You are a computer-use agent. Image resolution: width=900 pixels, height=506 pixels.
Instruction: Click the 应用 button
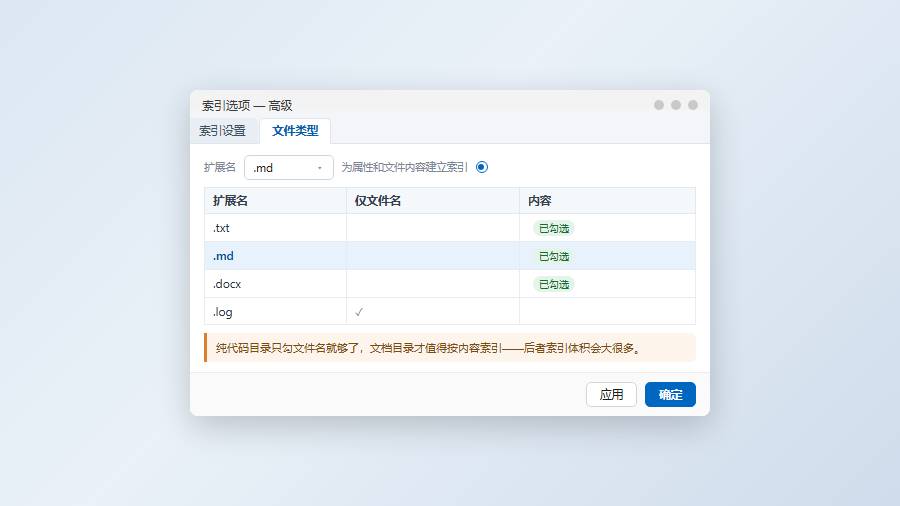[x=611, y=395]
